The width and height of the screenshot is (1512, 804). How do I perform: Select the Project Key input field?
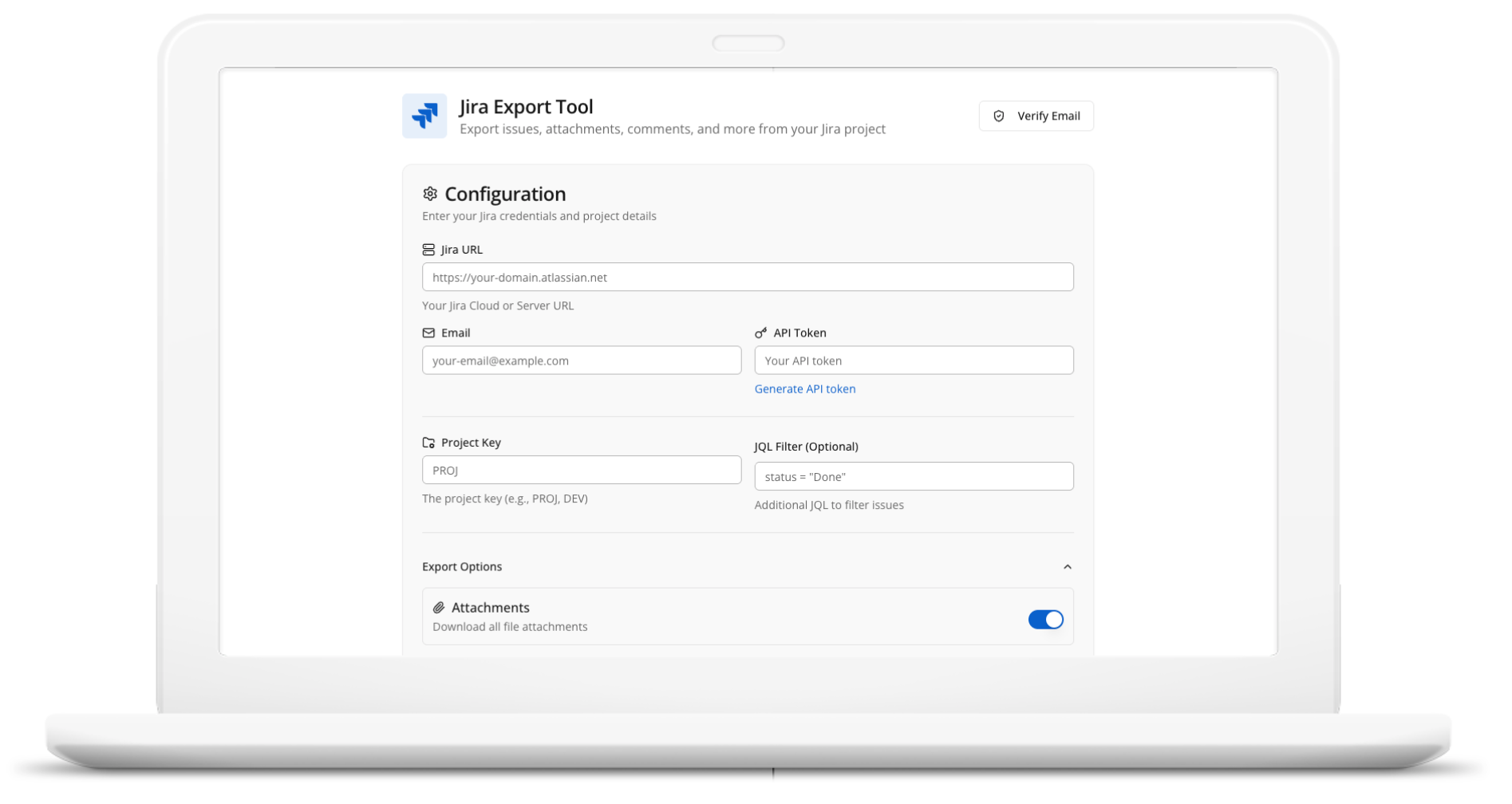581,470
